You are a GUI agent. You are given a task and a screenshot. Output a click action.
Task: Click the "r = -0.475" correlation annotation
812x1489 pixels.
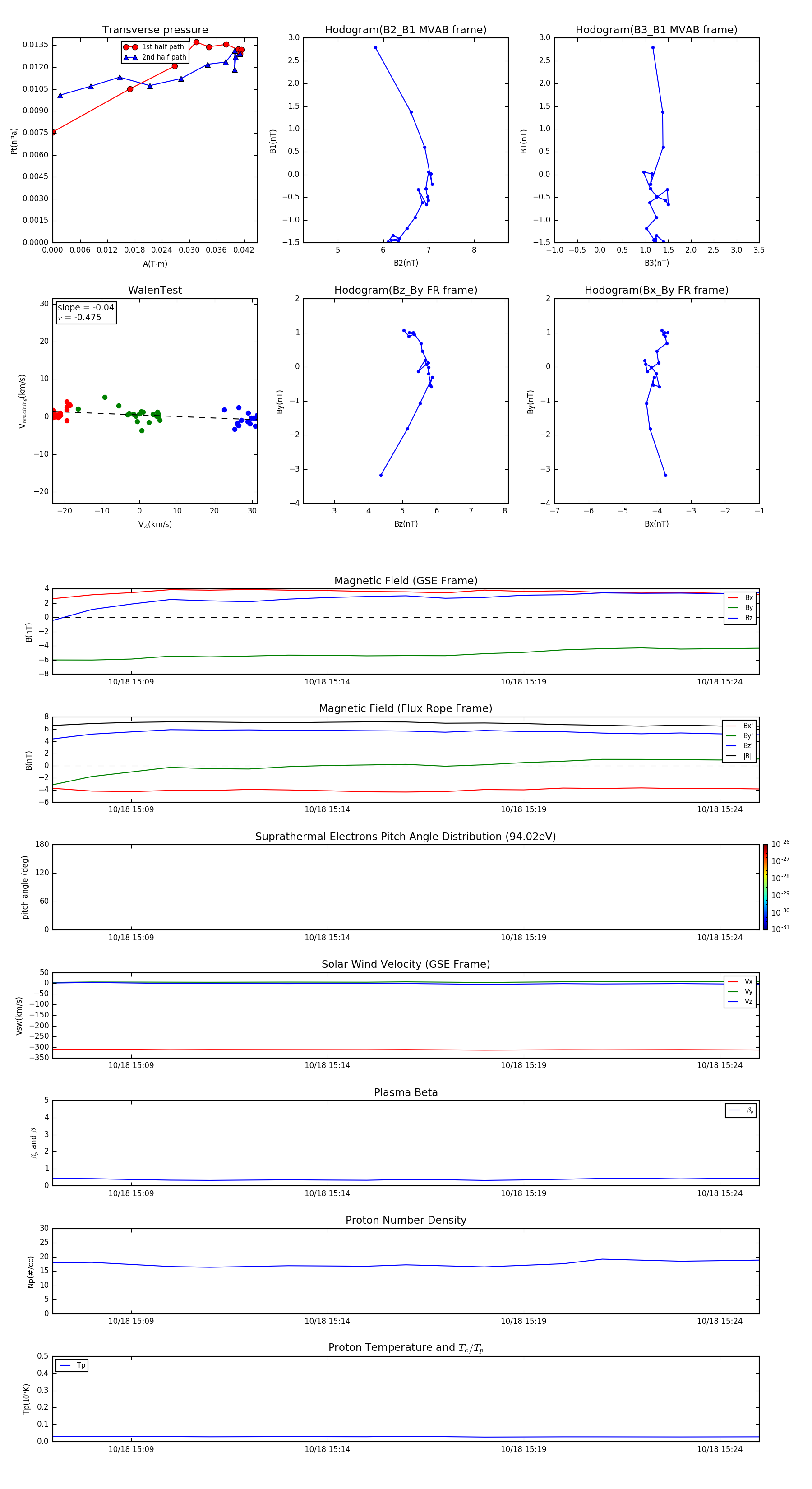(x=80, y=317)
